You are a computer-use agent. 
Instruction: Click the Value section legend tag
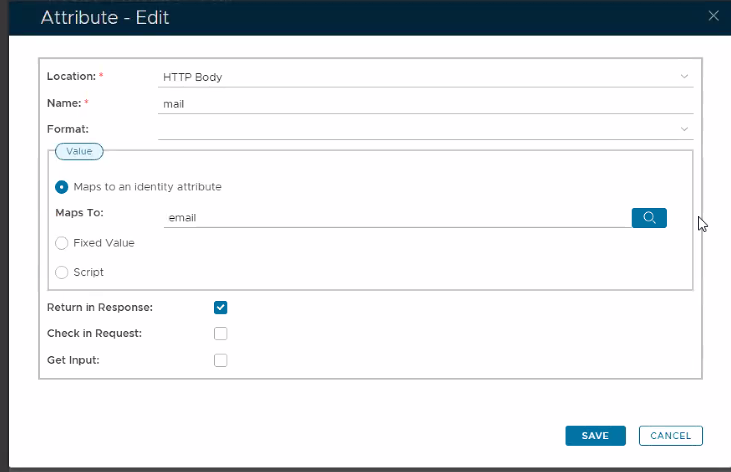point(79,151)
